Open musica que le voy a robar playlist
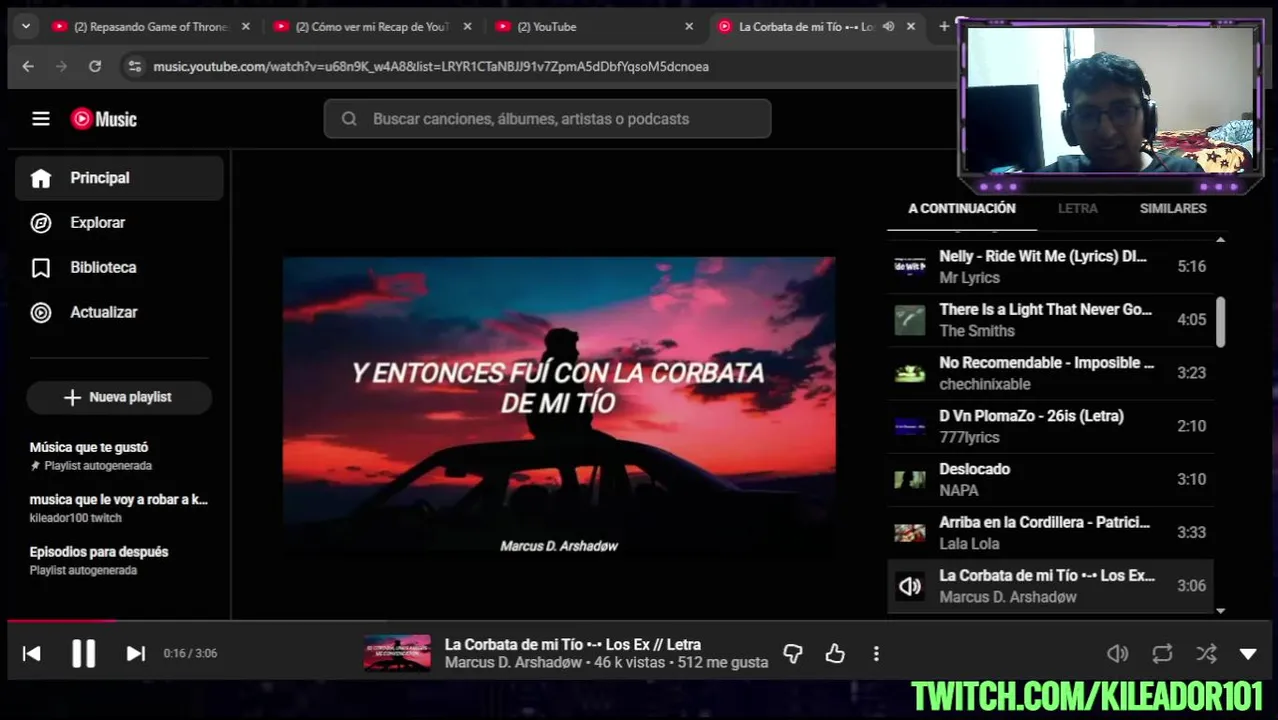The height and width of the screenshot is (720, 1278). (119, 508)
